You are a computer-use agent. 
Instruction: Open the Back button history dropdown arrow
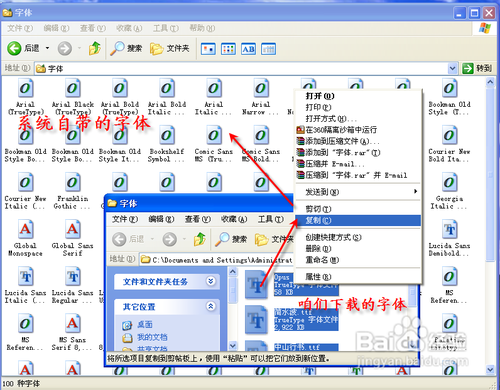tap(47, 49)
